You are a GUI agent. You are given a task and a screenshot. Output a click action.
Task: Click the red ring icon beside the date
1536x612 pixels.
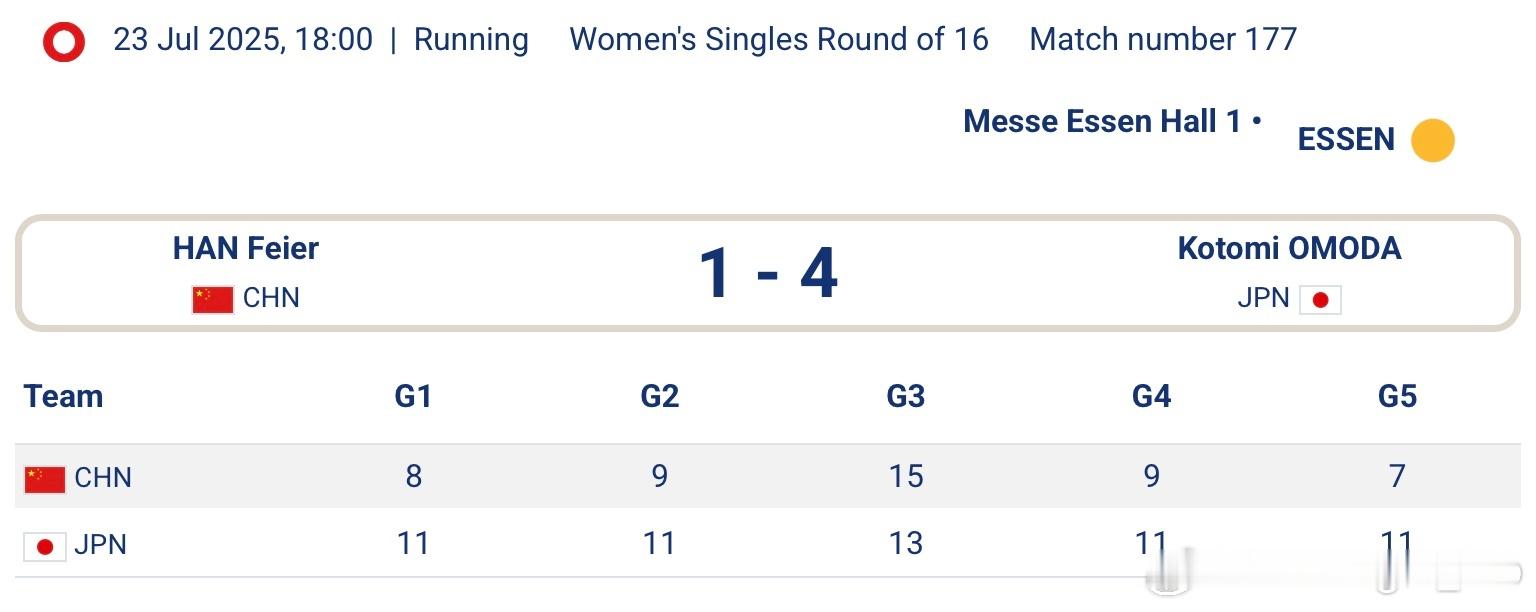64,42
